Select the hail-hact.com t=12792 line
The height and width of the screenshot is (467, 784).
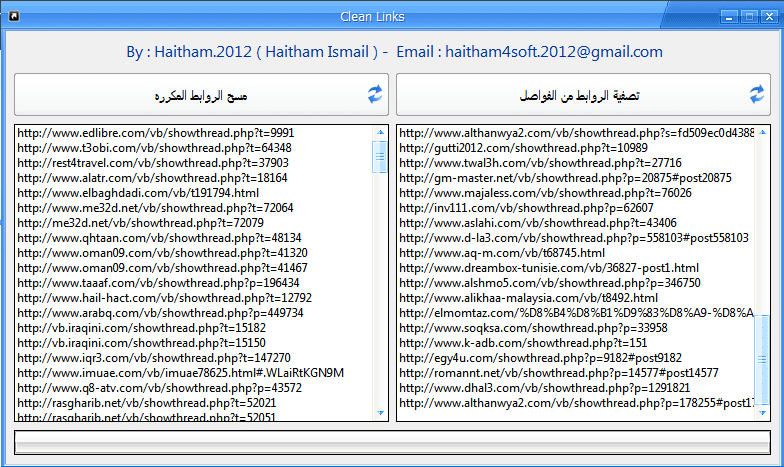[164, 298]
